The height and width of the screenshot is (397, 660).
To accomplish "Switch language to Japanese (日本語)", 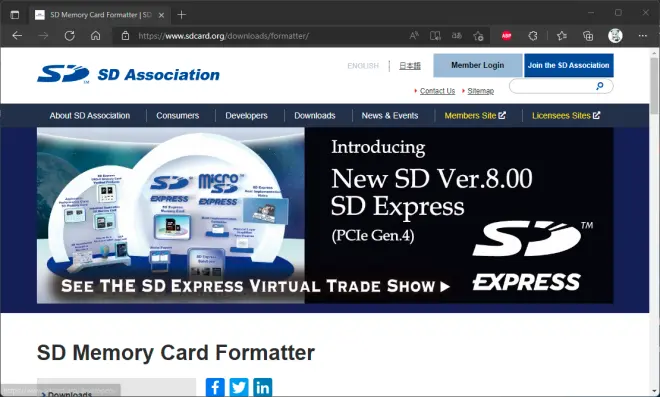I will coord(410,66).
